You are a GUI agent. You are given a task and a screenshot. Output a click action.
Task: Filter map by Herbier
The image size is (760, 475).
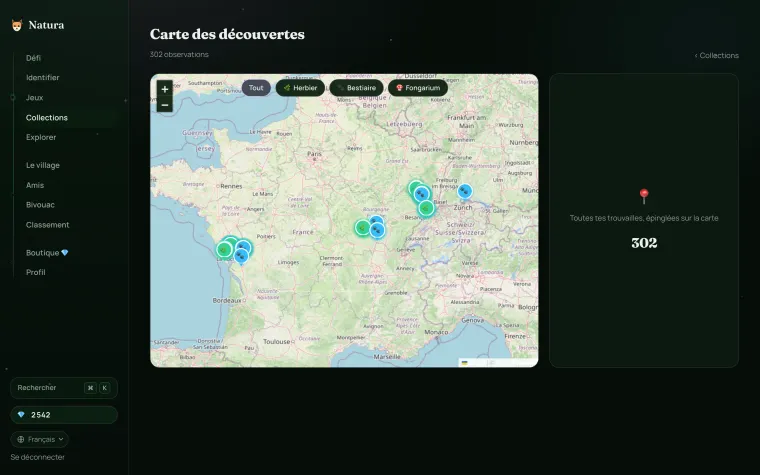coord(300,88)
